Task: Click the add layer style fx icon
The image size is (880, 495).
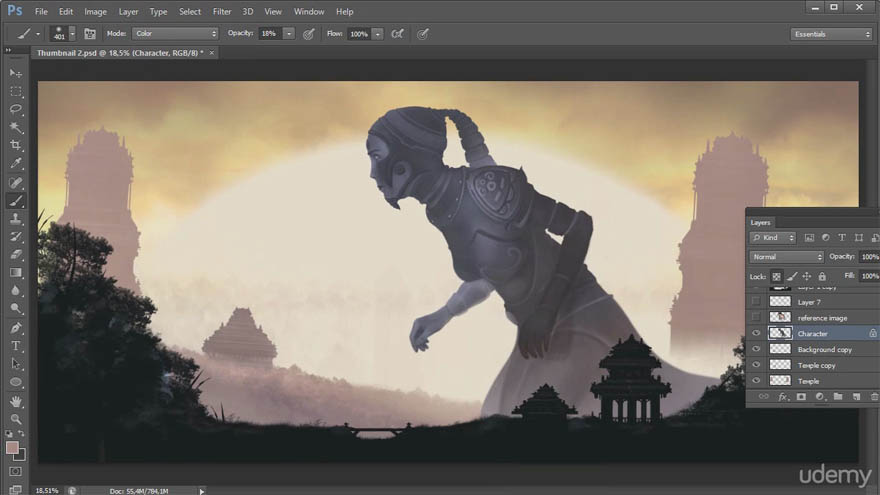Action: click(x=782, y=397)
